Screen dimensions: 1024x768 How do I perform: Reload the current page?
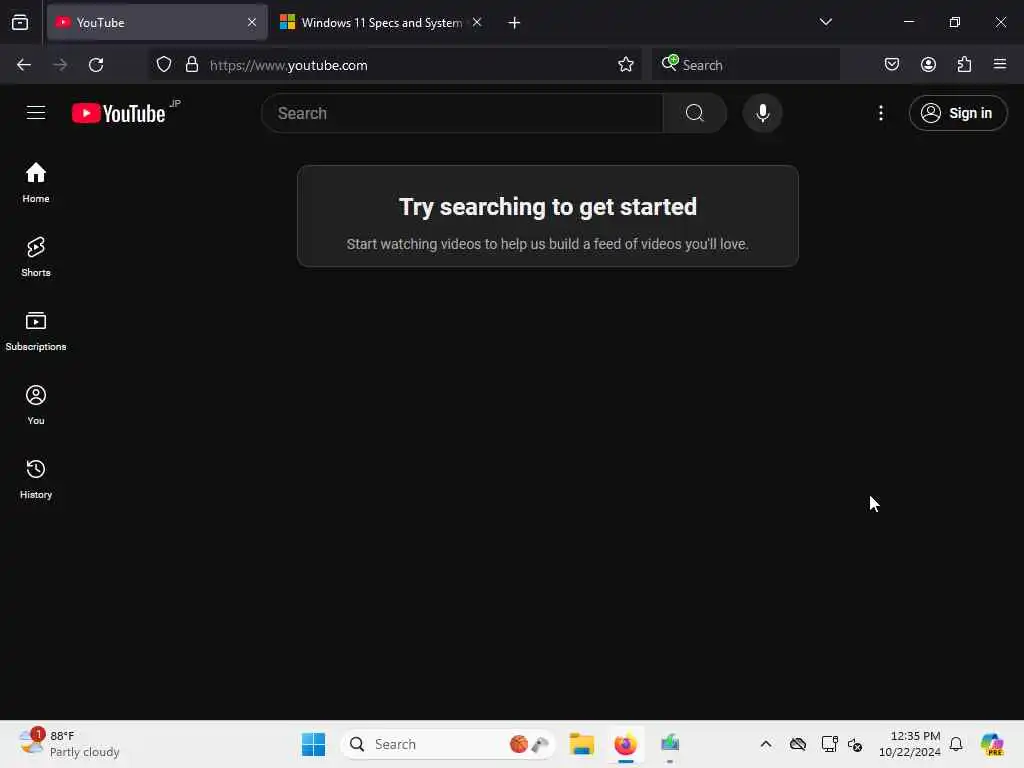(x=96, y=65)
